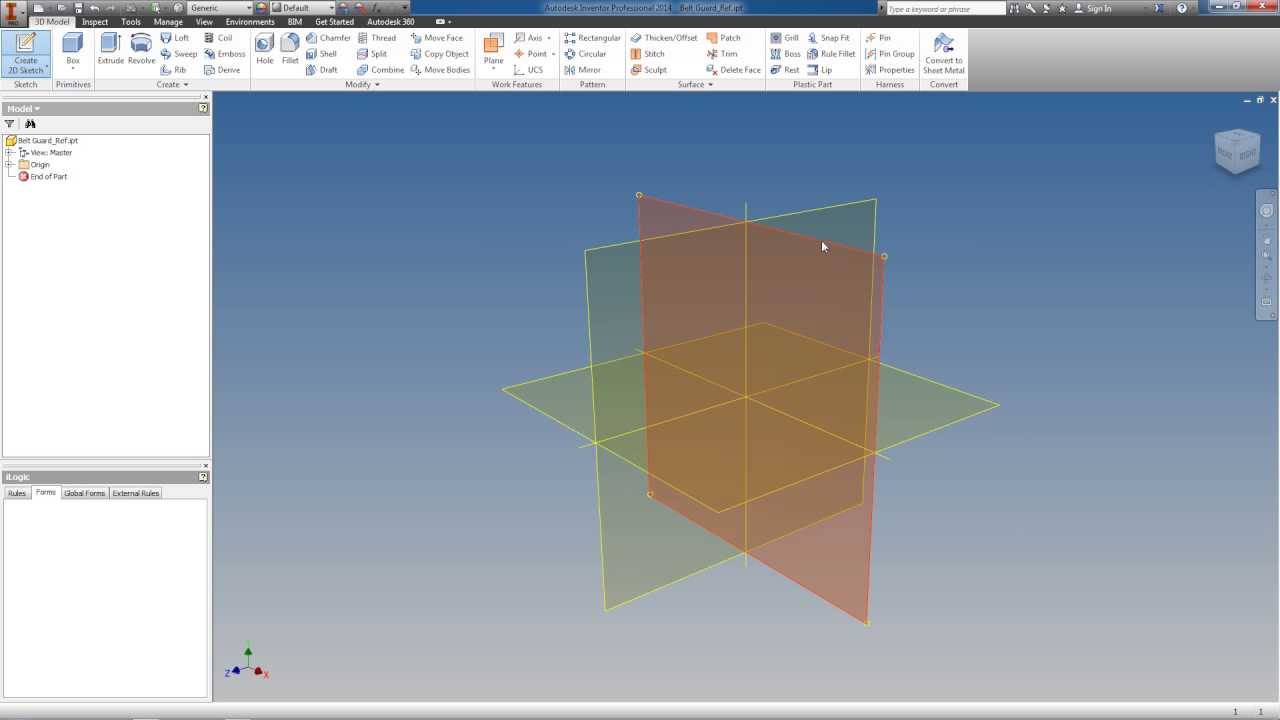Expand the Modify panel dropdown

362,85
